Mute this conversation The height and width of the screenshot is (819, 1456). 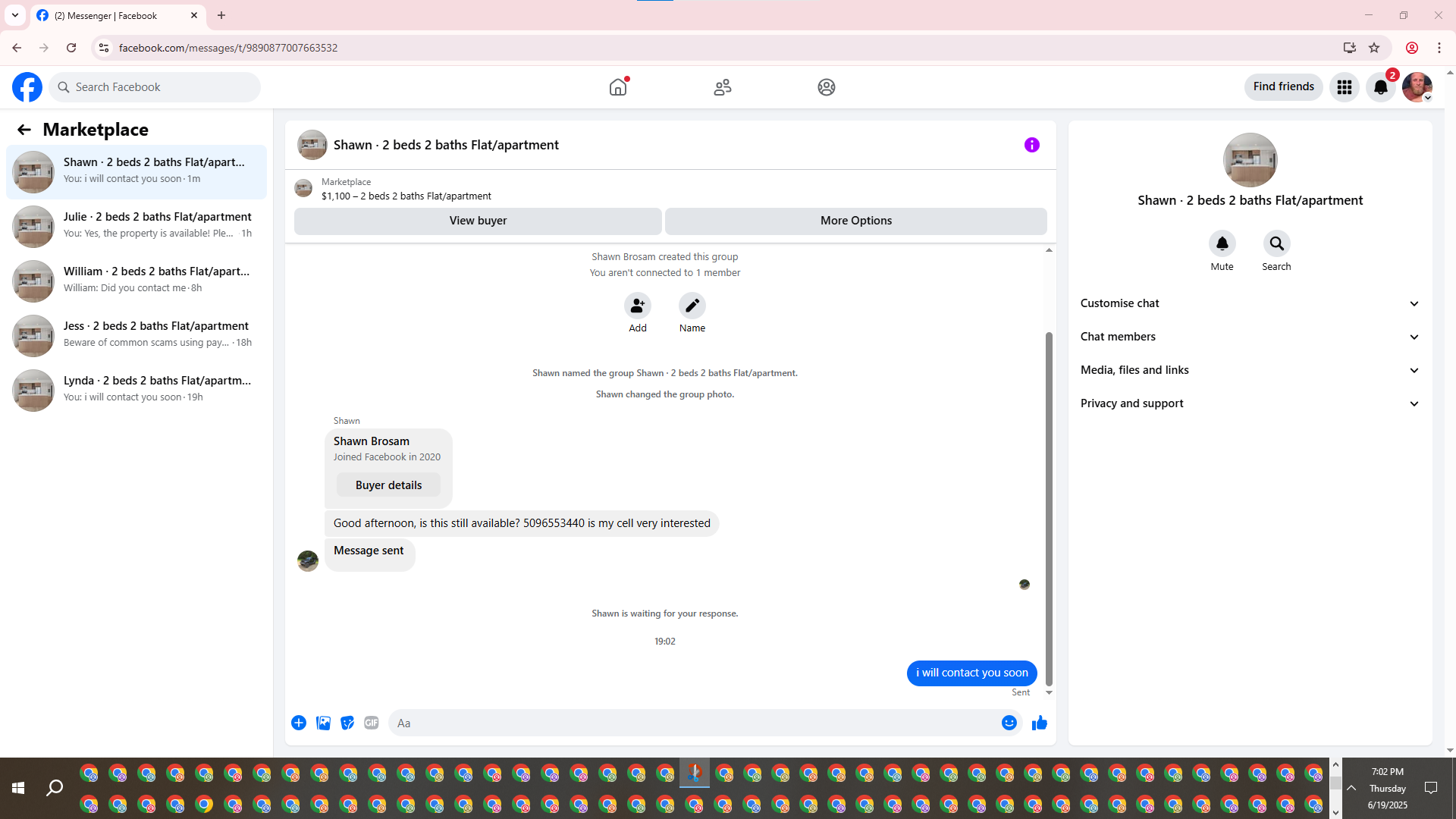click(x=1222, y=243)
